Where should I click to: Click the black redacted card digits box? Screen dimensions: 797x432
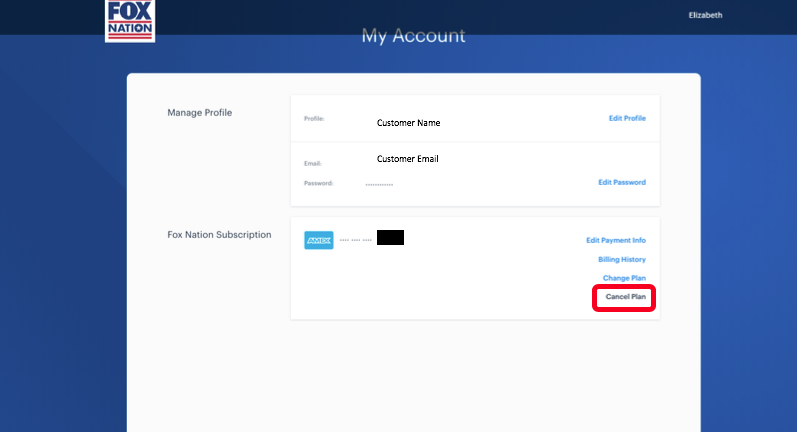coord(390,238)
